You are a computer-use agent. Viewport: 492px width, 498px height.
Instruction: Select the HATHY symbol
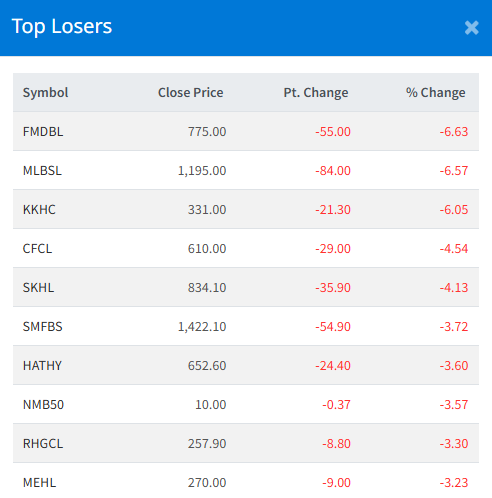(42, 365)
